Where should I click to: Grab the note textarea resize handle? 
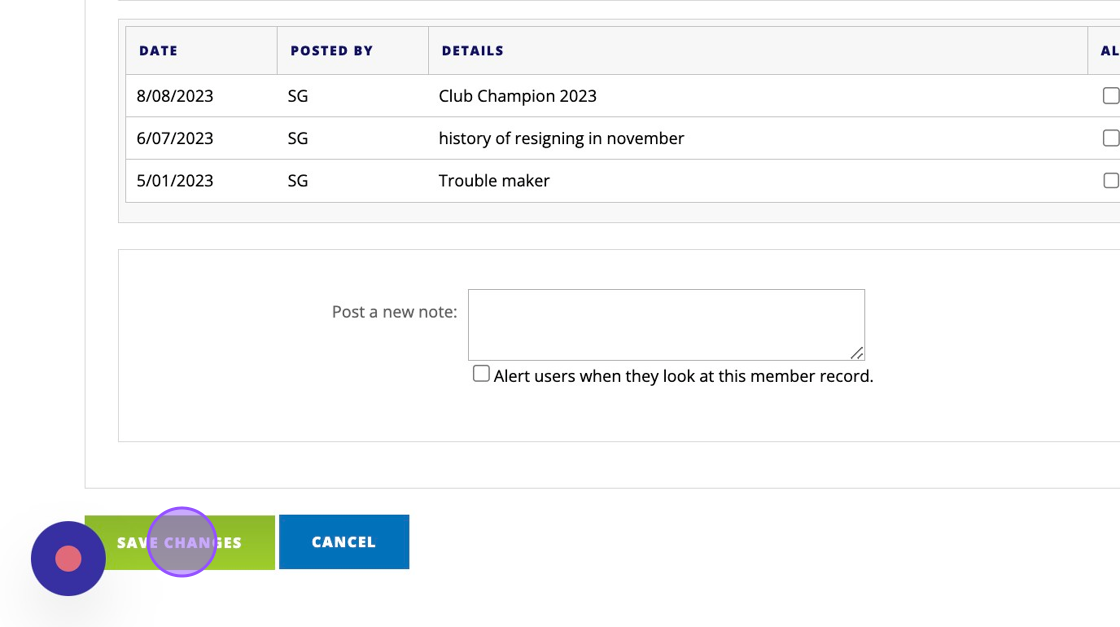pyautogui.click(x=857, y=353)
